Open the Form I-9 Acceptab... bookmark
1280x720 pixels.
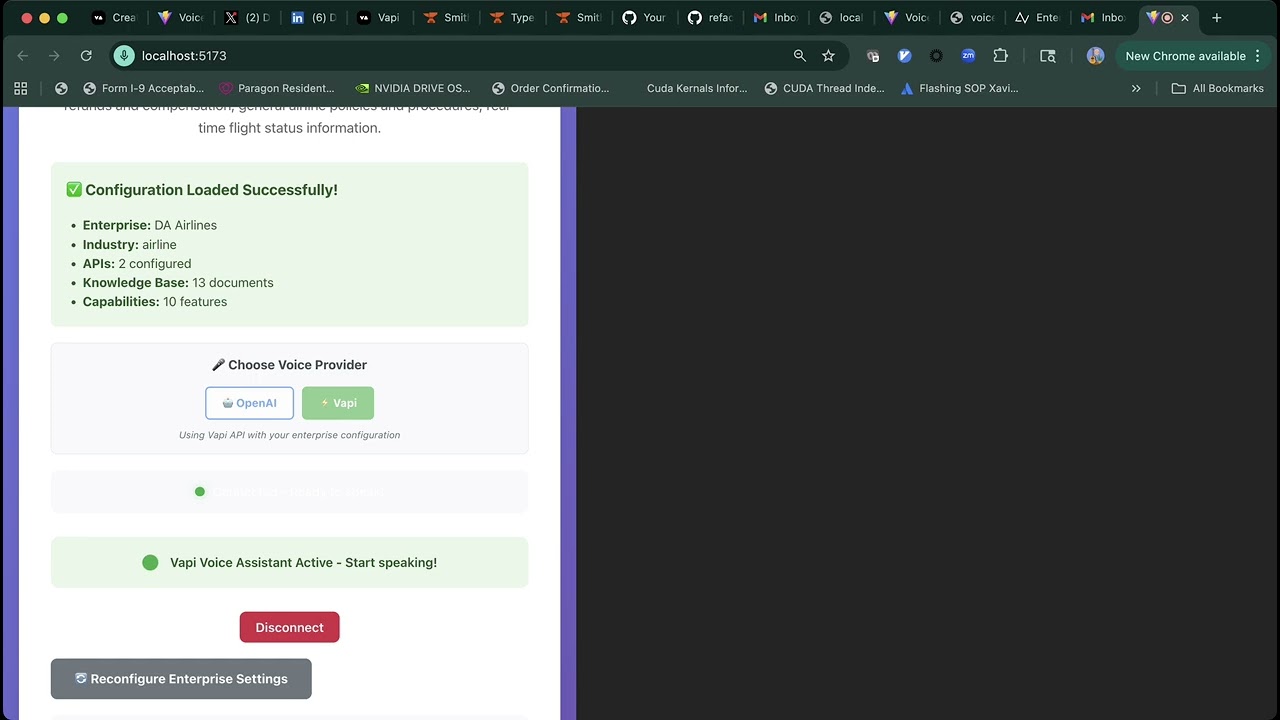[144, 88]
